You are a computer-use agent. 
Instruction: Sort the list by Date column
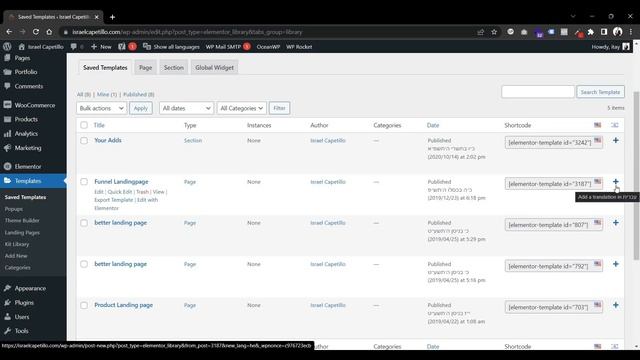[x=433, y=125]
